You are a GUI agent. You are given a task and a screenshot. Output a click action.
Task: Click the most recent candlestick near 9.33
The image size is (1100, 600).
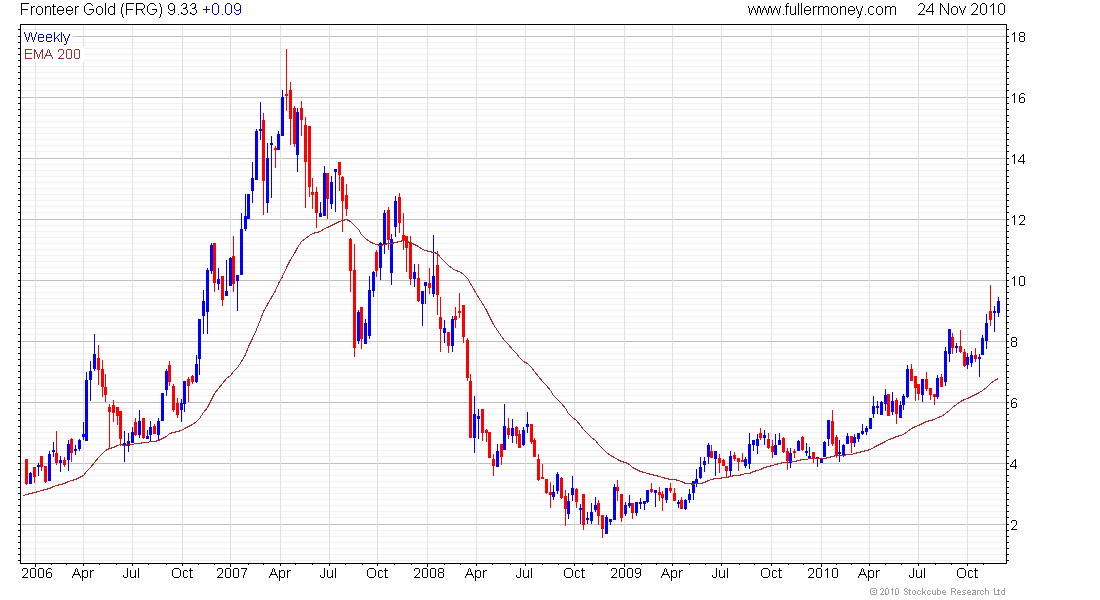click(x=998, y=307)
